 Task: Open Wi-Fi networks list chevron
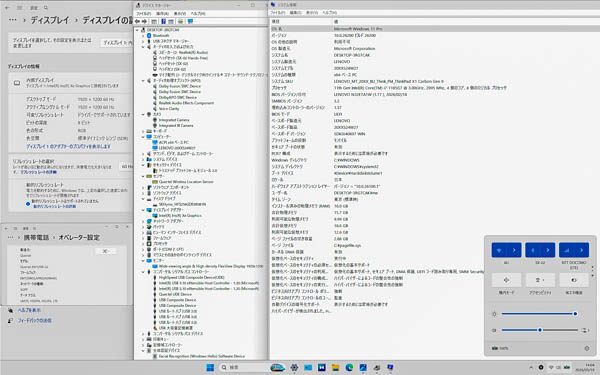point(514,250)
